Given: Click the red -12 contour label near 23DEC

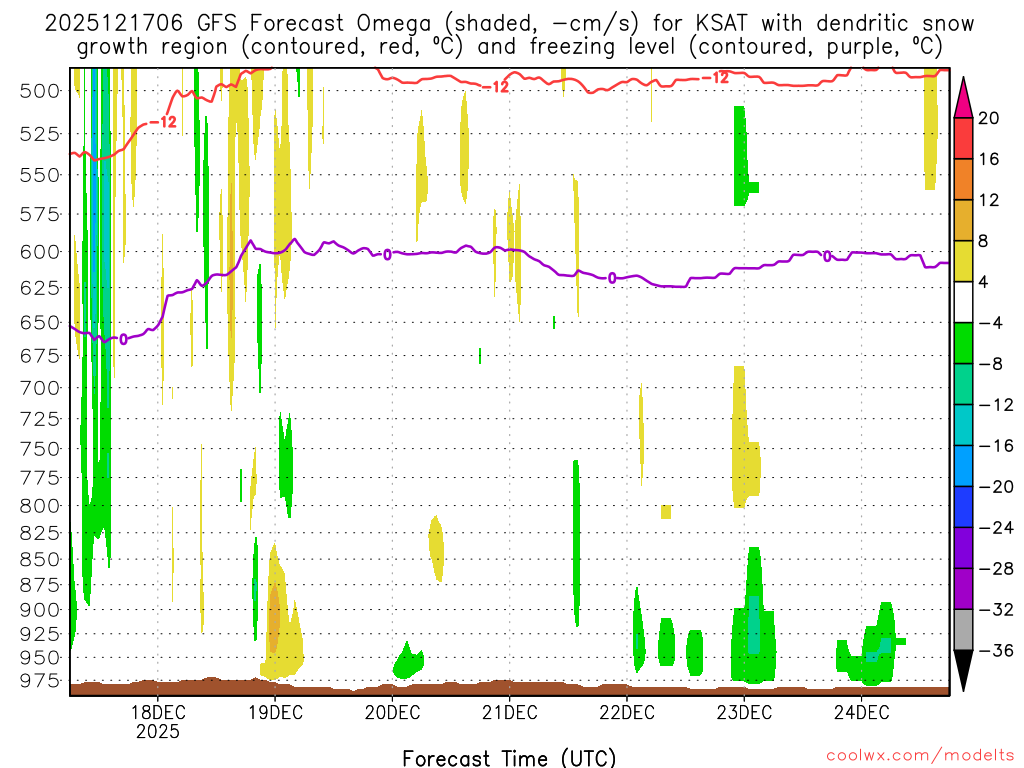Looking at the screenshot, I should point(714,78).
